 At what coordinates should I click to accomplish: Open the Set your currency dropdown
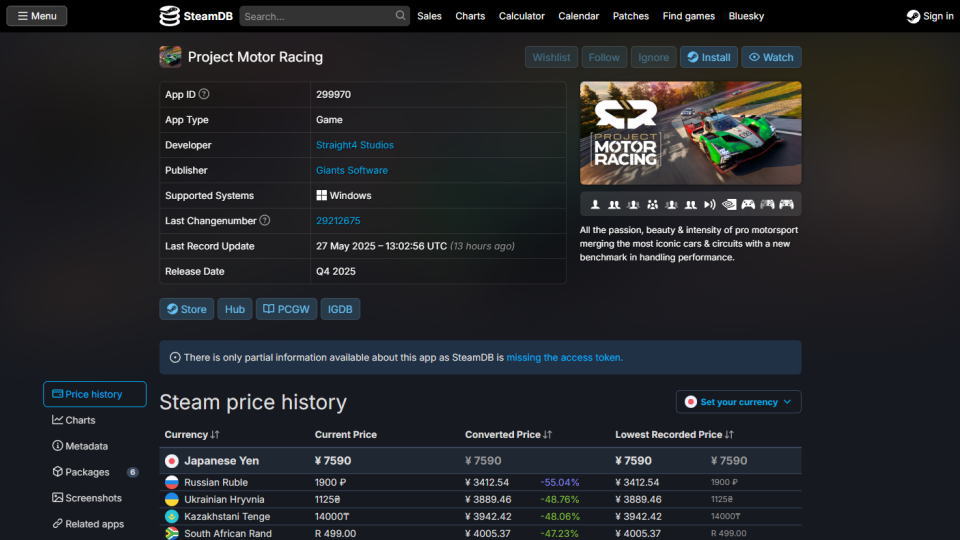click(738, 402)
